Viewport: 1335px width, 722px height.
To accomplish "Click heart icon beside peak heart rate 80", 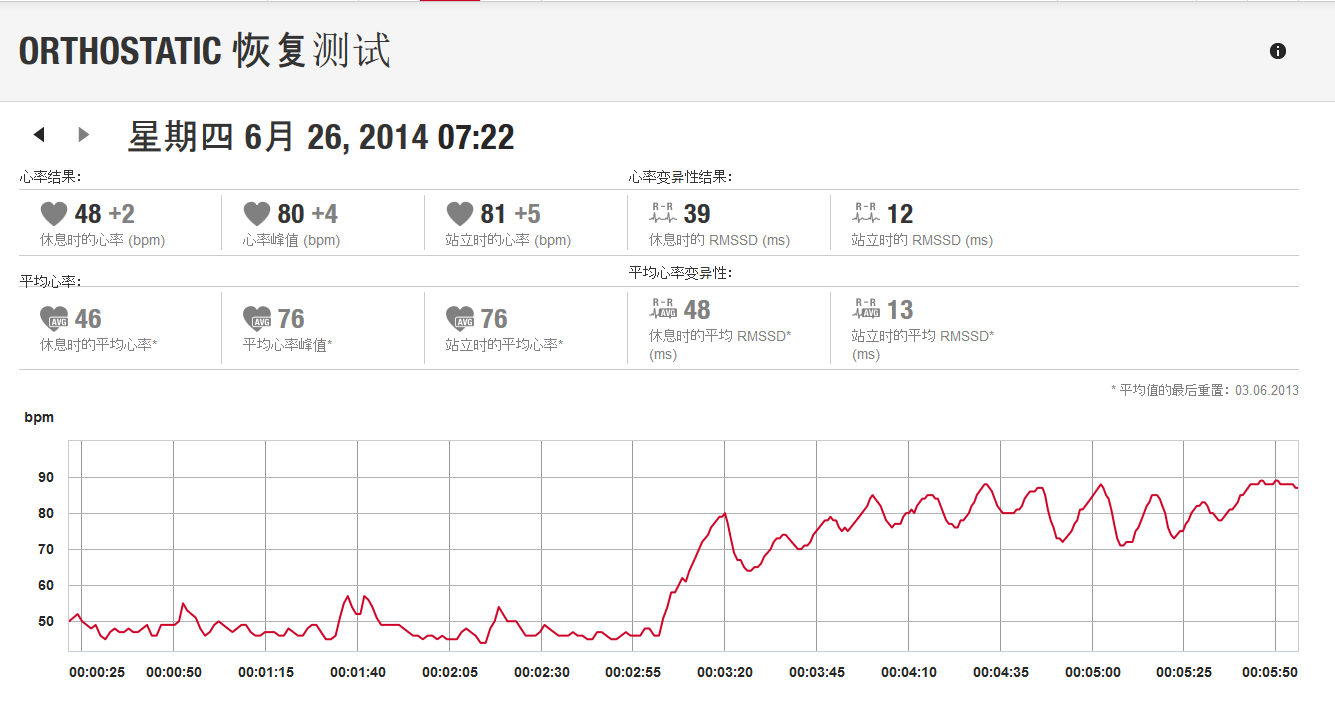I will 257,213.
